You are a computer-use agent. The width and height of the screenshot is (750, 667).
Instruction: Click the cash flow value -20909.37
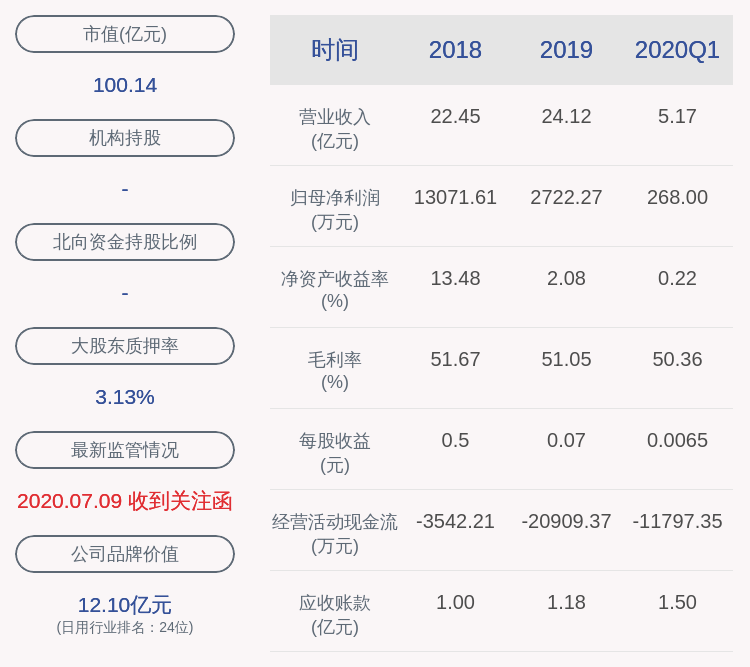click(x=566, y=522)
